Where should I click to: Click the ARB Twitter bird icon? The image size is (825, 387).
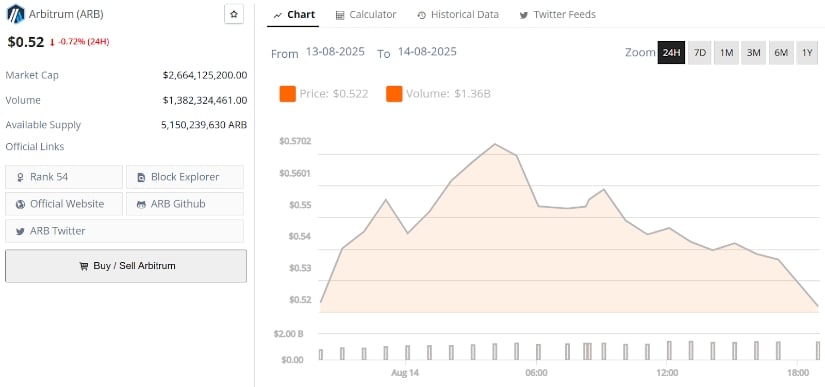pyautogui.click(x=21, y=231)
